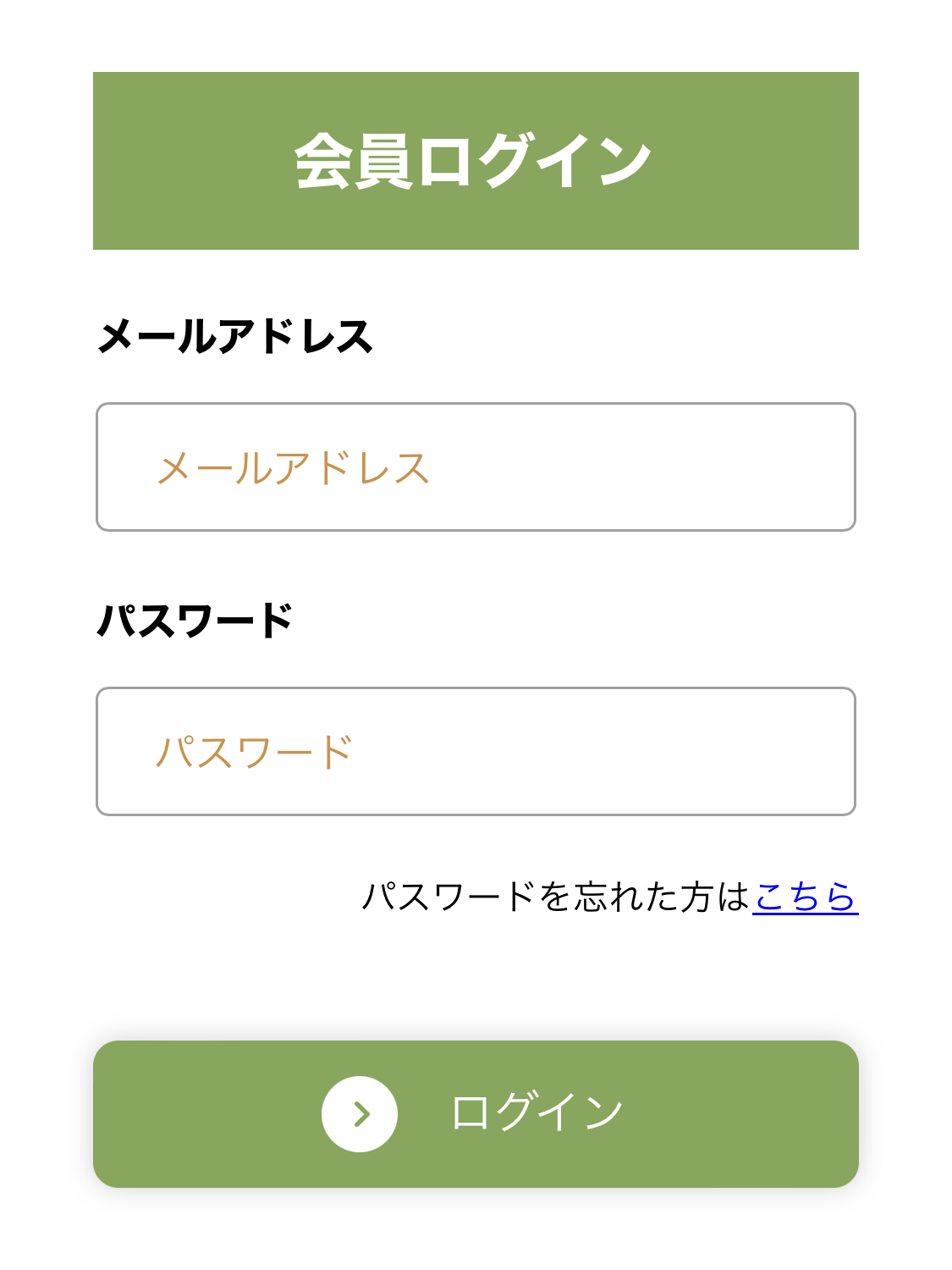Click the メールアドレス placeholder text
The height and width of the screenshot is (1270, 952).
[x=294, y=468]
